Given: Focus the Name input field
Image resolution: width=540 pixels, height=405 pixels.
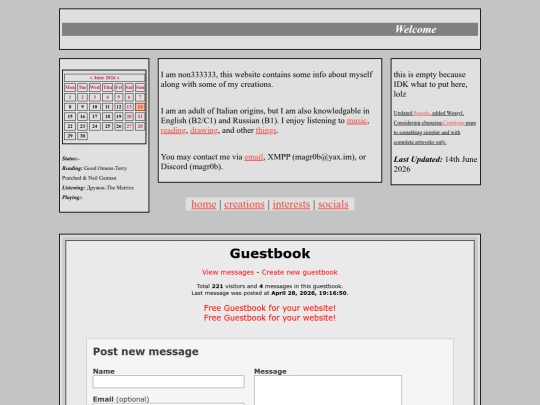Looking at the screenshot, I should click(168, 382).
